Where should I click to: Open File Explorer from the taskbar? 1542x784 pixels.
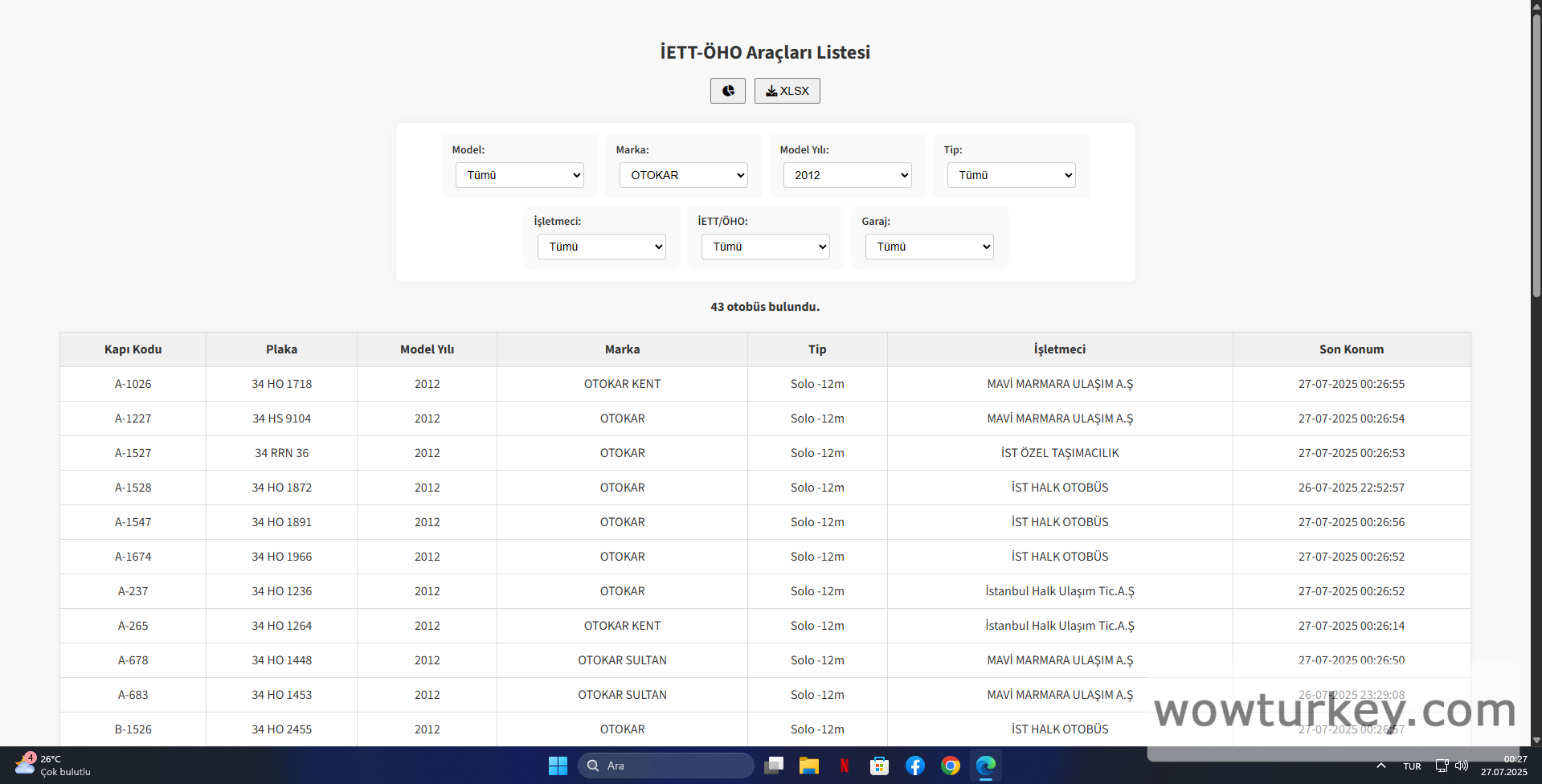coord(808,766)
